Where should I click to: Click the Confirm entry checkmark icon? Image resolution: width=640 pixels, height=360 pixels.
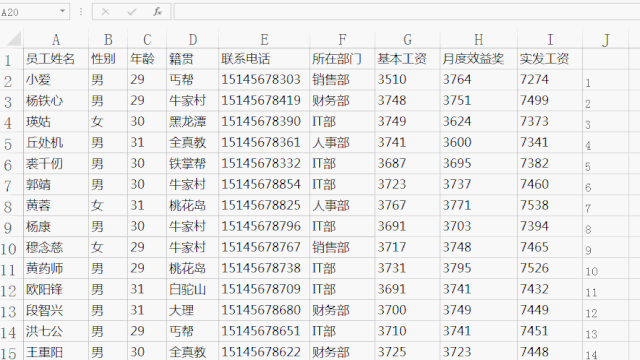(x=131, y=12)
